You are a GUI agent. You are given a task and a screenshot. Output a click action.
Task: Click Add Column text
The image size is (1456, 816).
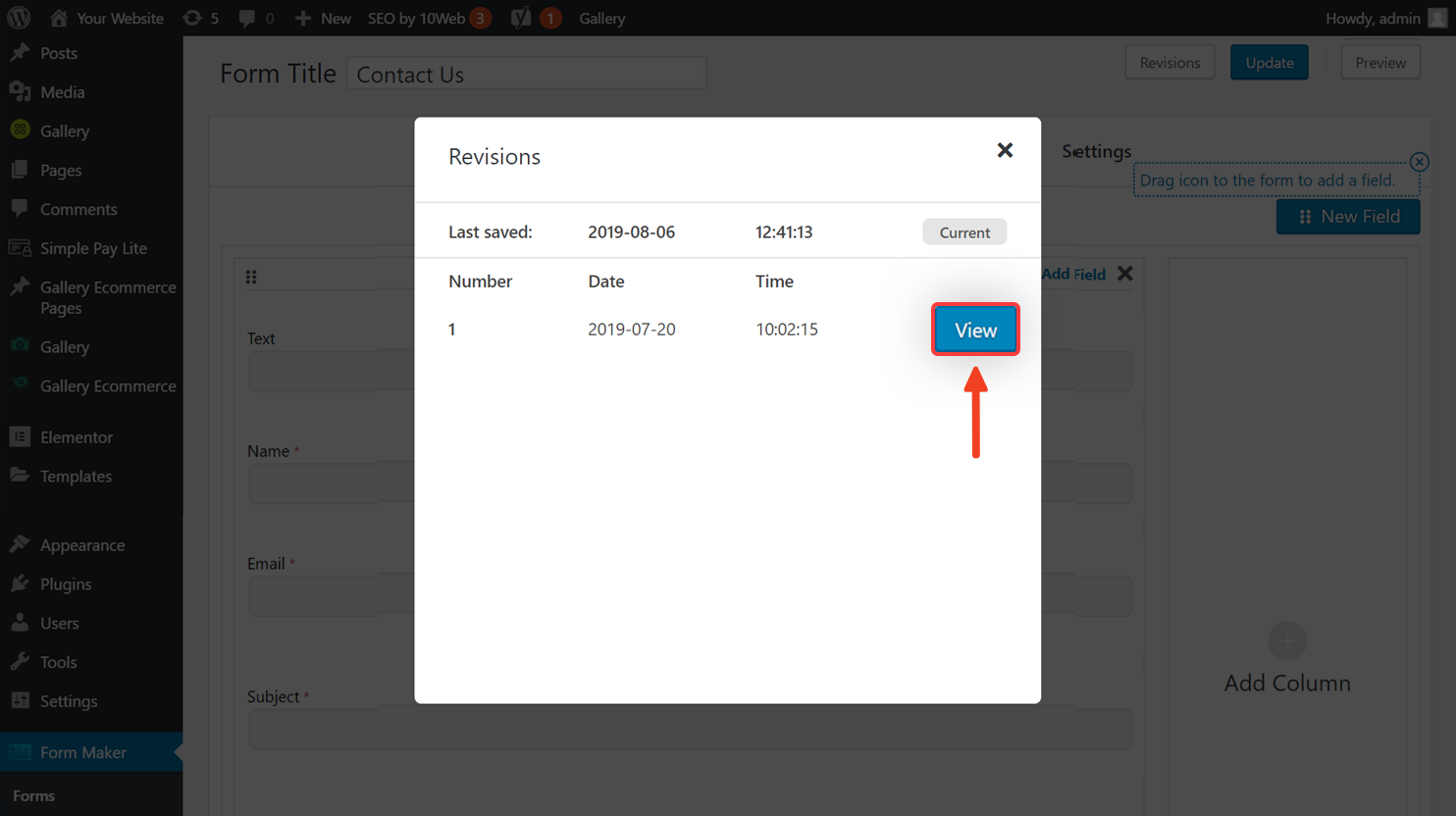[1287, 683]
